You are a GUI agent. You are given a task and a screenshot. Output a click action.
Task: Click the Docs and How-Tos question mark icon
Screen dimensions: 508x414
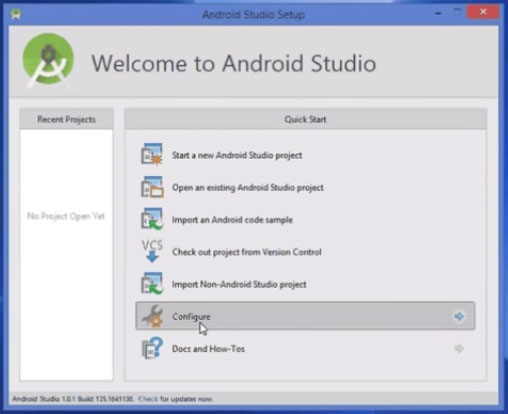(x=152, y=348)
